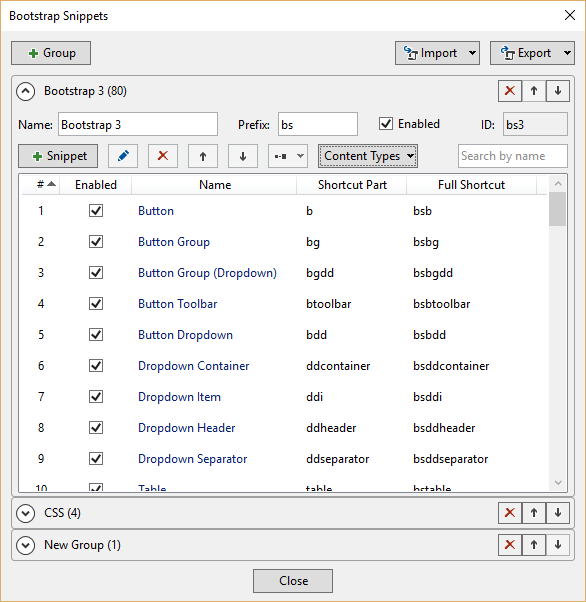Viewport: 586px width, 602px height.
Task: Sort by Shortcut Part column
Action: 352,185
